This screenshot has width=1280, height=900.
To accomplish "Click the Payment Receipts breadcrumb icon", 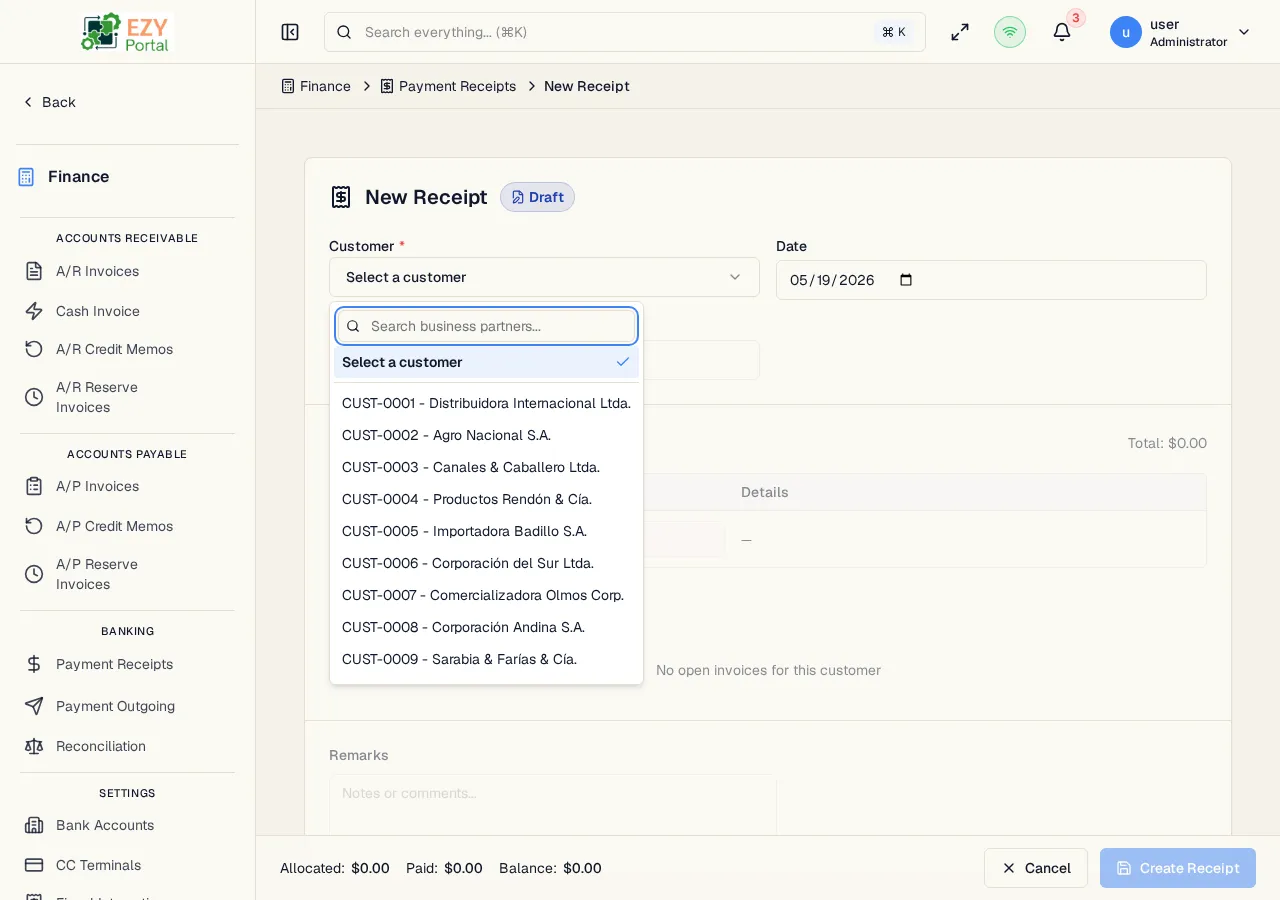I will (x=387, y=86).
